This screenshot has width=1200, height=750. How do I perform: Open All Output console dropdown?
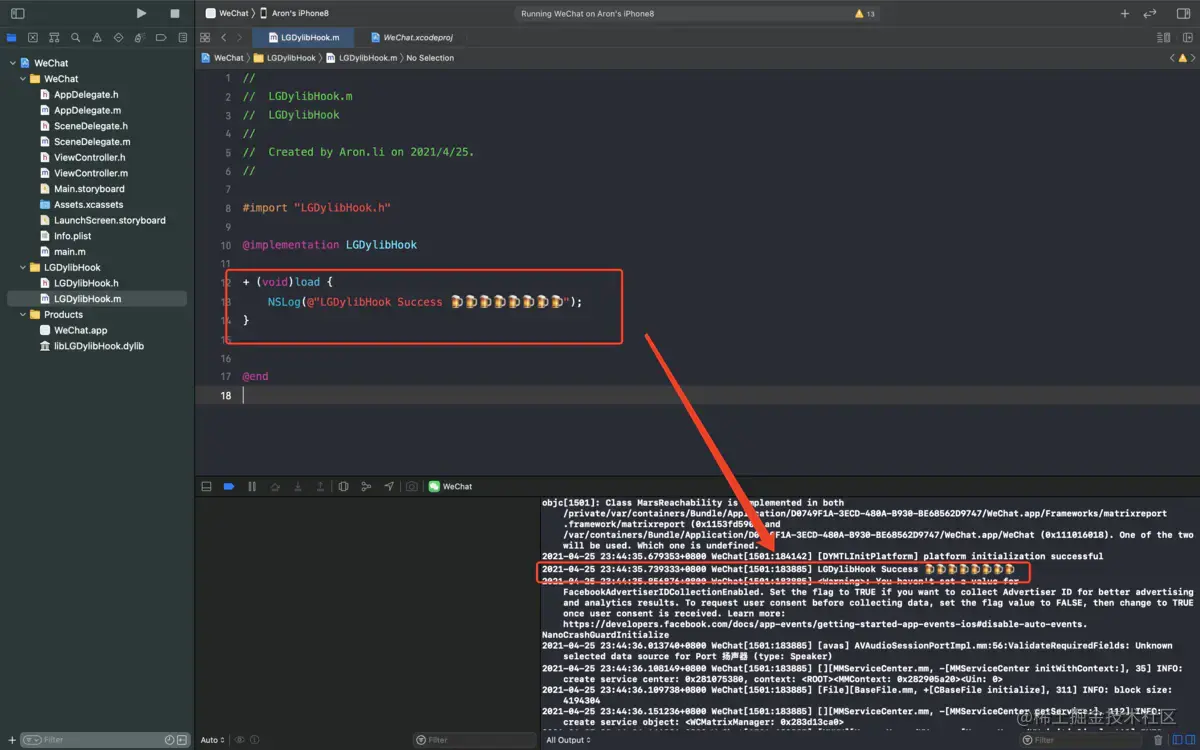568,740
